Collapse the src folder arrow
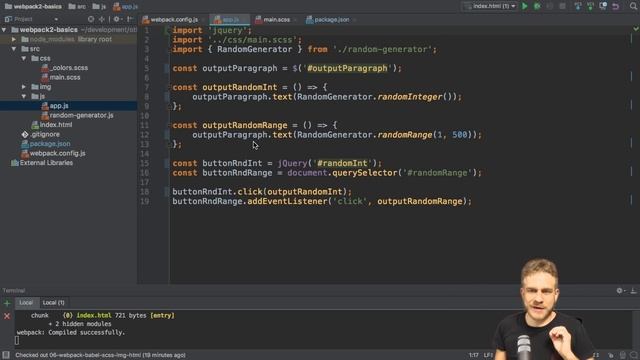The height and width of the screenshot is (360, 640). [x=14, y=49]
